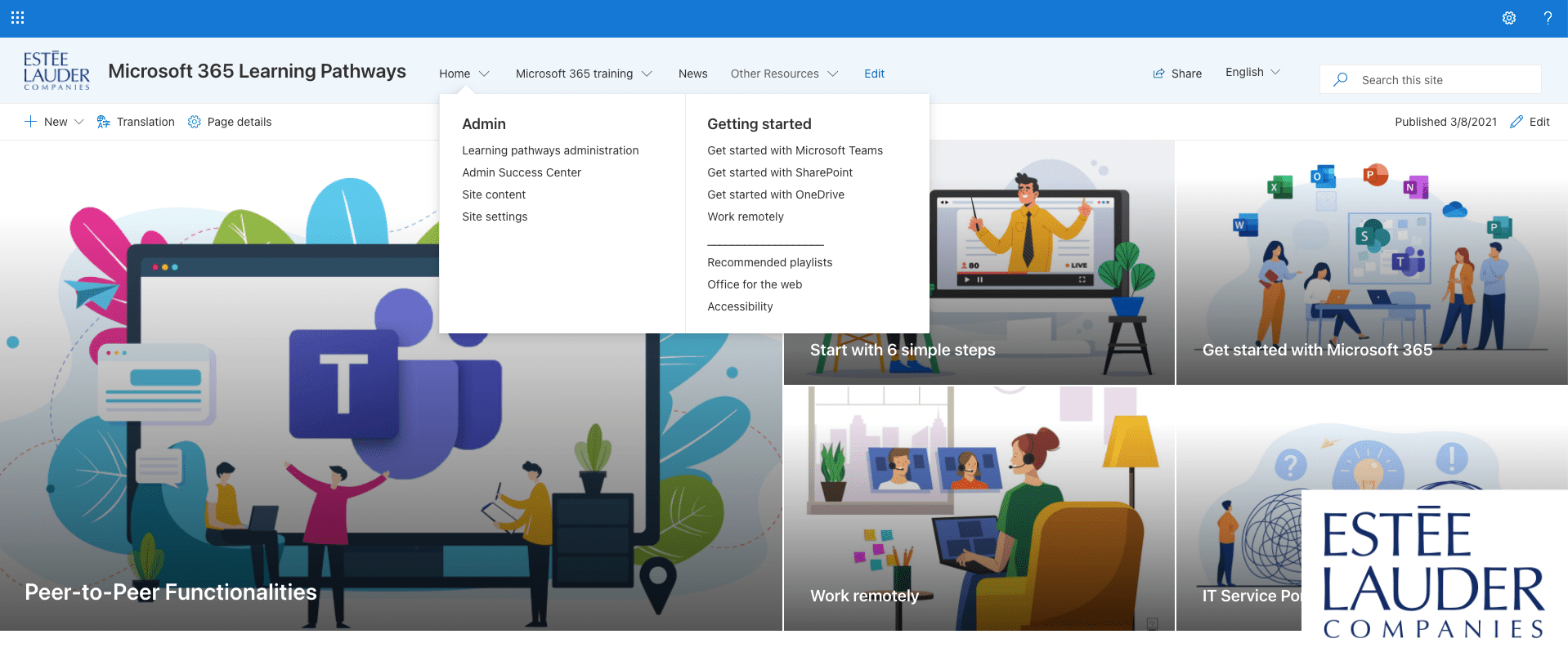Open Microsoft 365 training nav item
This screenshot has height=661, width=1568.
click(574, 74)
